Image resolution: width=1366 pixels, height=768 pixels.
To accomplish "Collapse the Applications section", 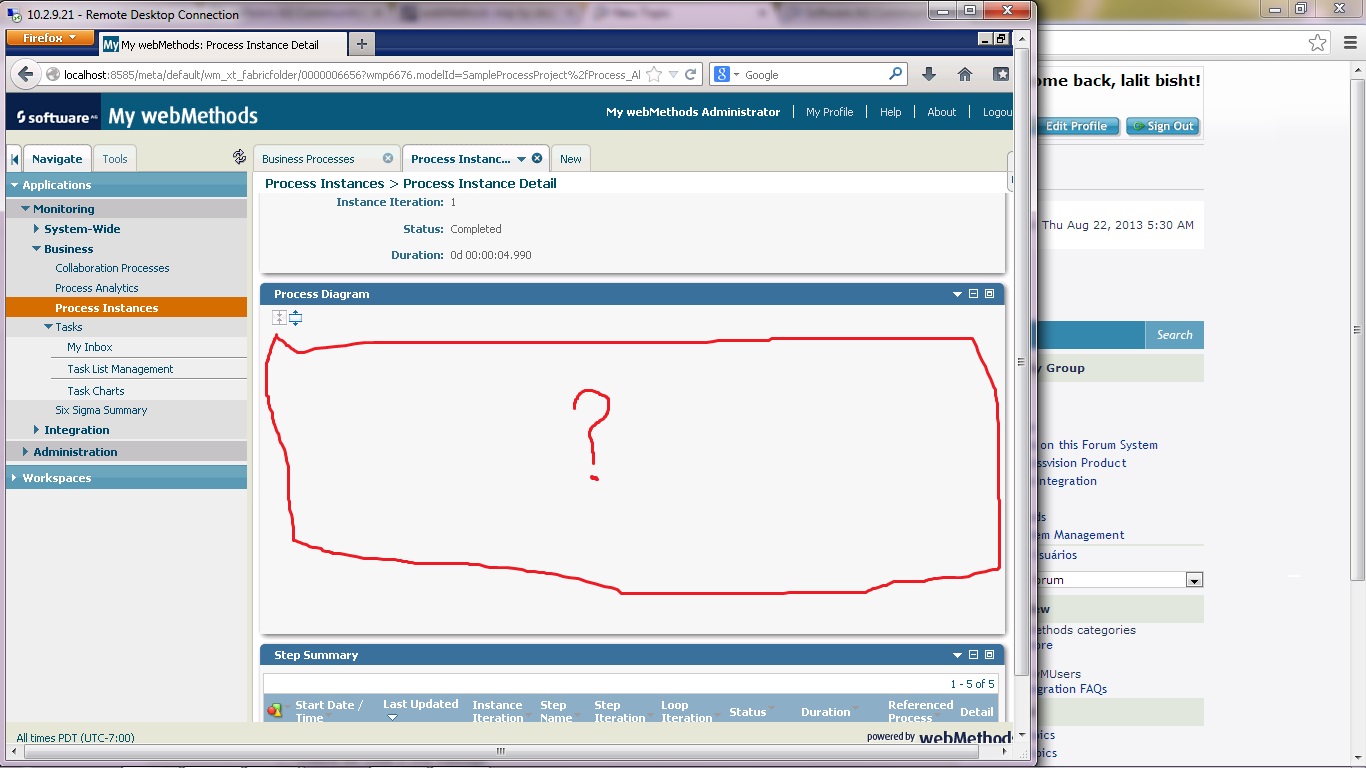I will (x=15, y=185).
